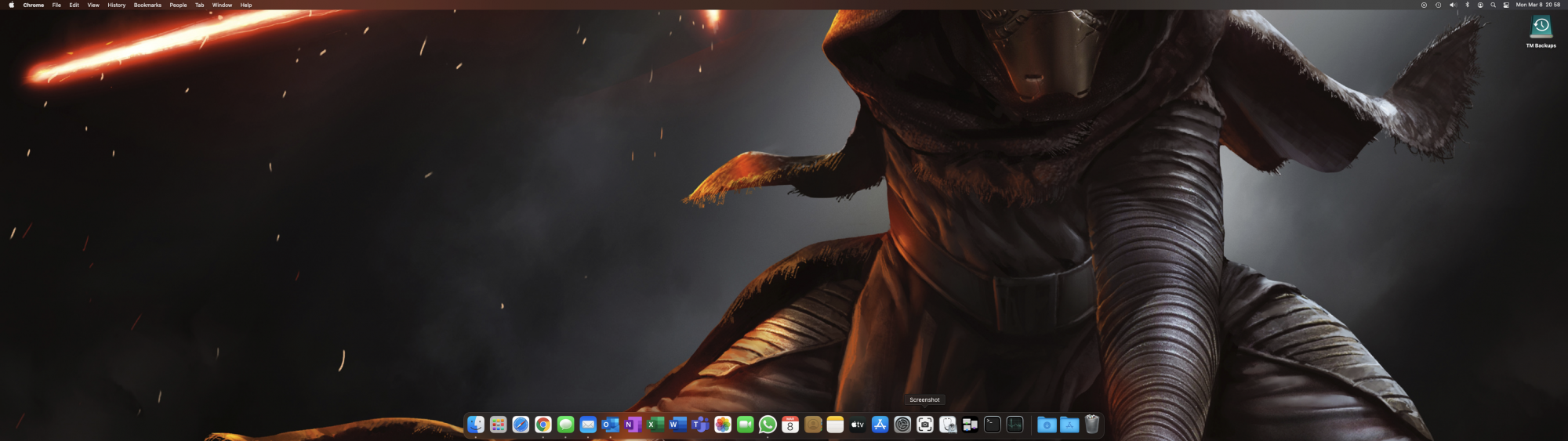The width and height of the screenshot is (1568, 441).
Task: Click the Time Machine menu bar icon
Action: [1438, 5]
